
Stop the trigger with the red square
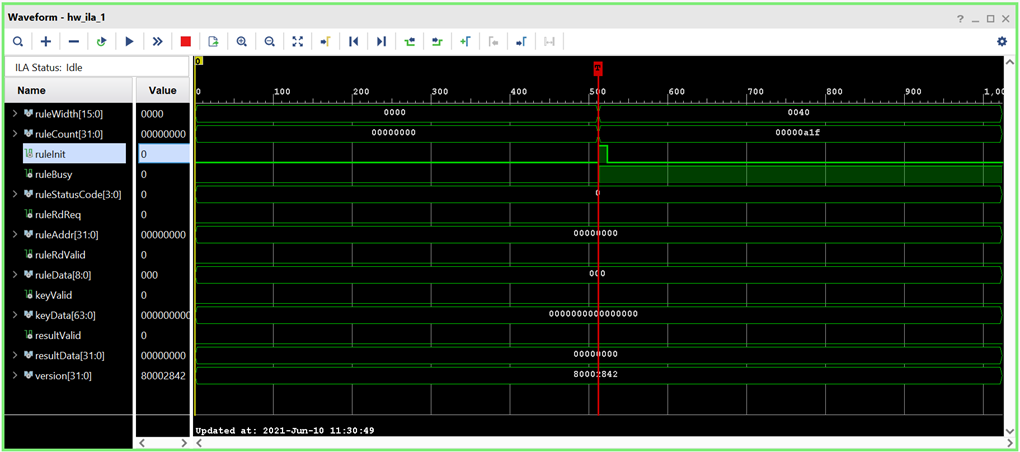185,42
